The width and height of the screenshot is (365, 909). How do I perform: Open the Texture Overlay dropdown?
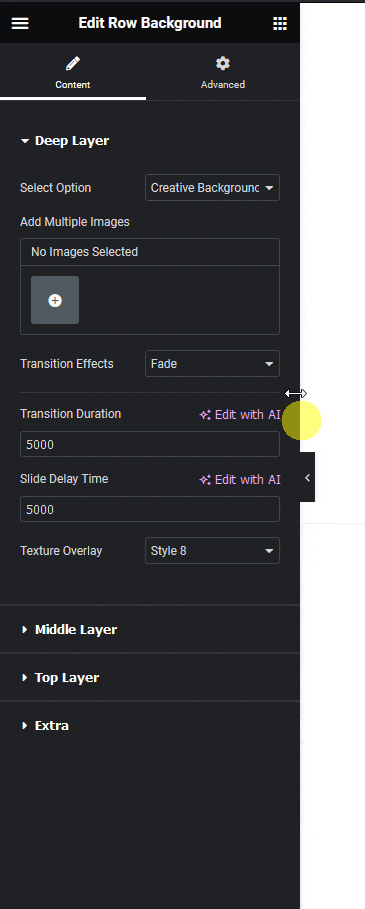click(x=212, y=551)
